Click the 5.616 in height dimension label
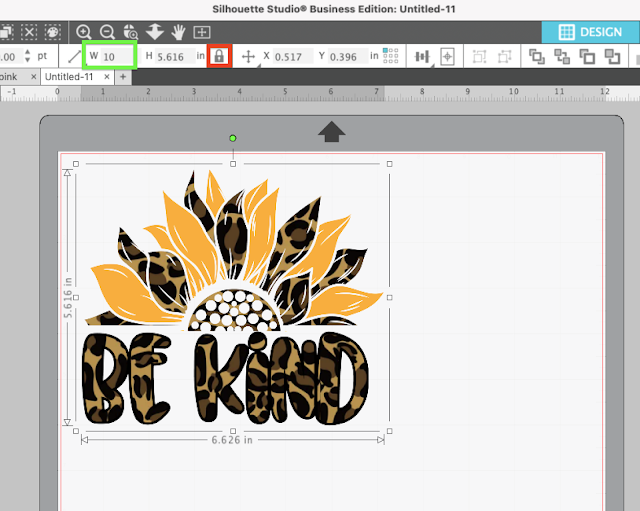Viewport: 640px width, 511px height. [x=68, y=298]
